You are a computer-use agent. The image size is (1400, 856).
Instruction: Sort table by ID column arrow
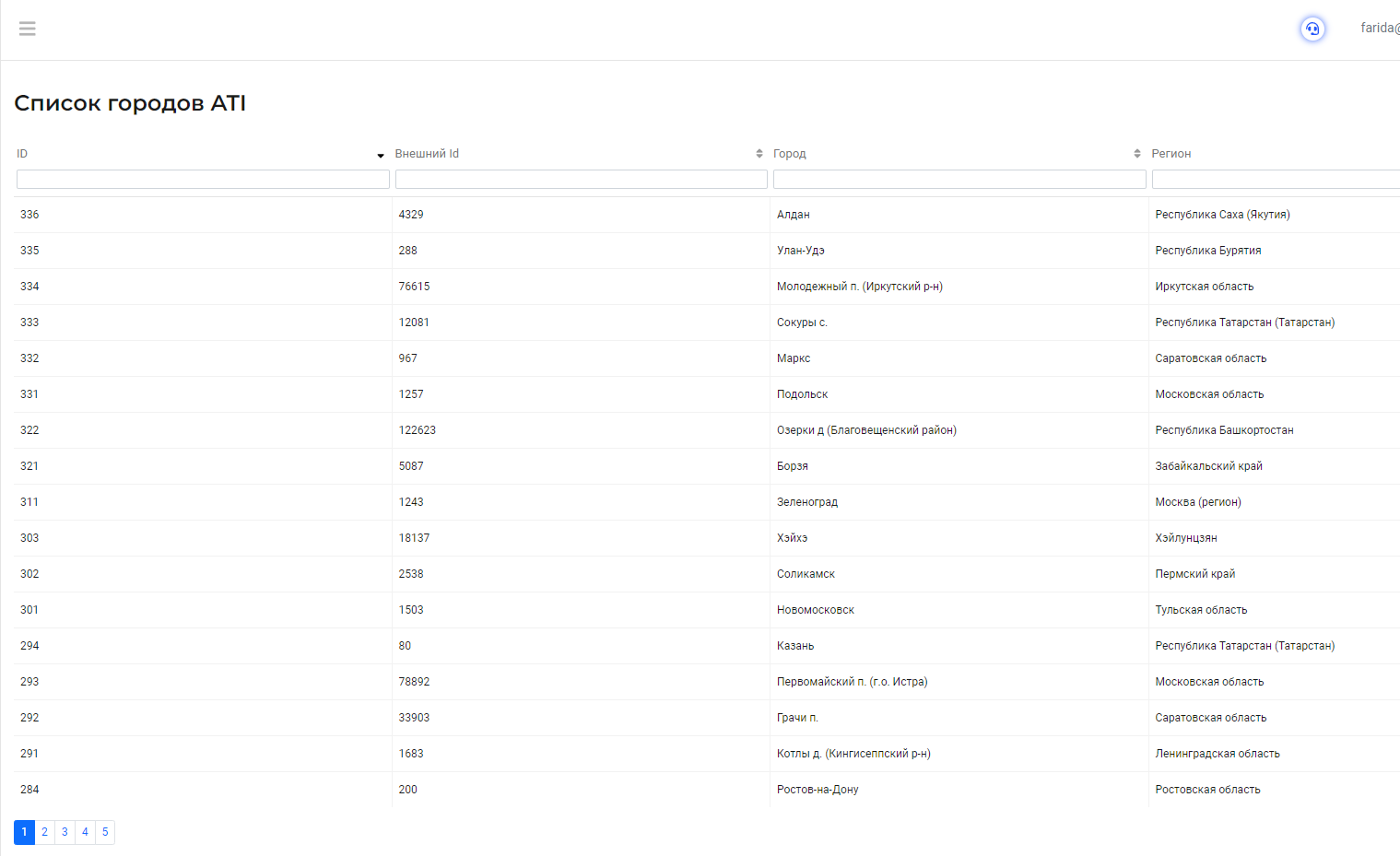381,155
